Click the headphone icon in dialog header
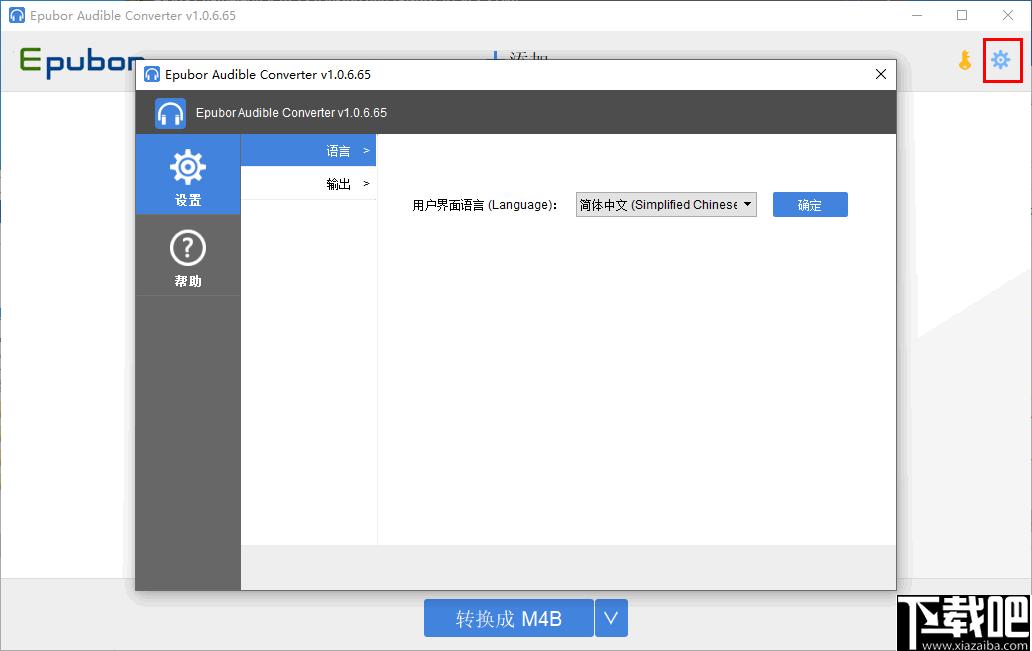The image size is (1032, 651). pos(170,113)
